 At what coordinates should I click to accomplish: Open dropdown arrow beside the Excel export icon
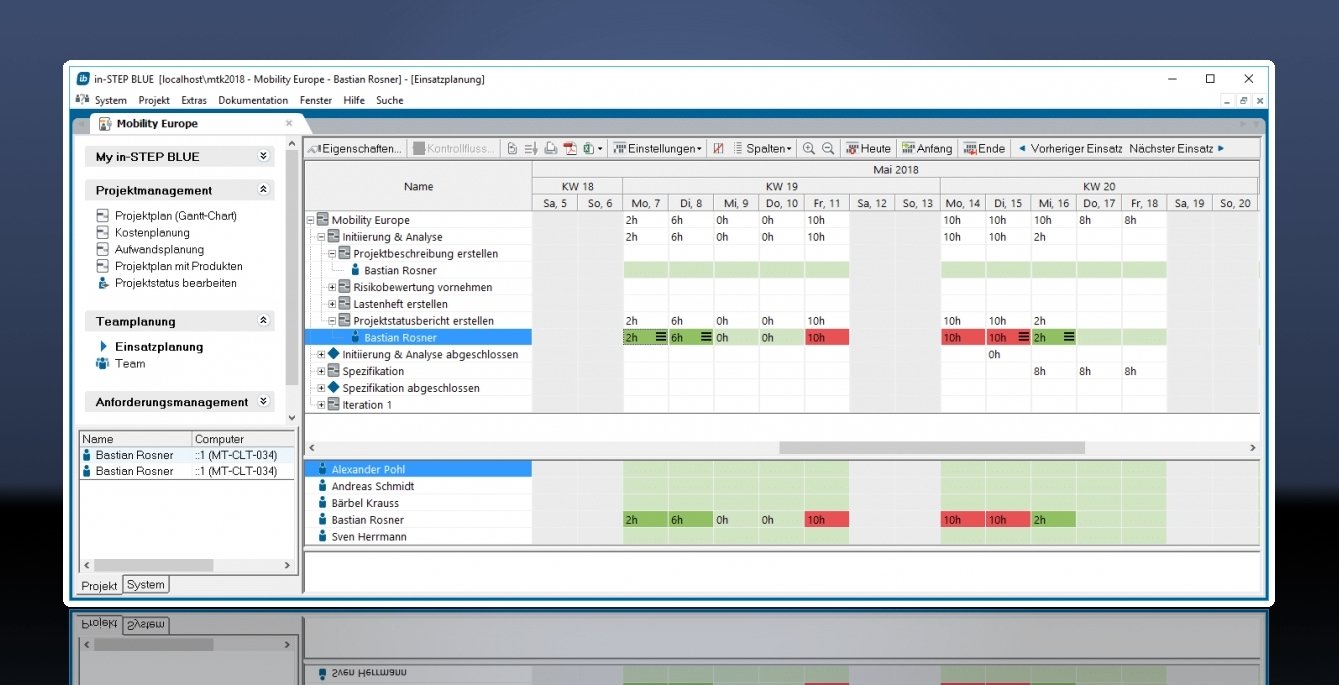pos(600,149)
